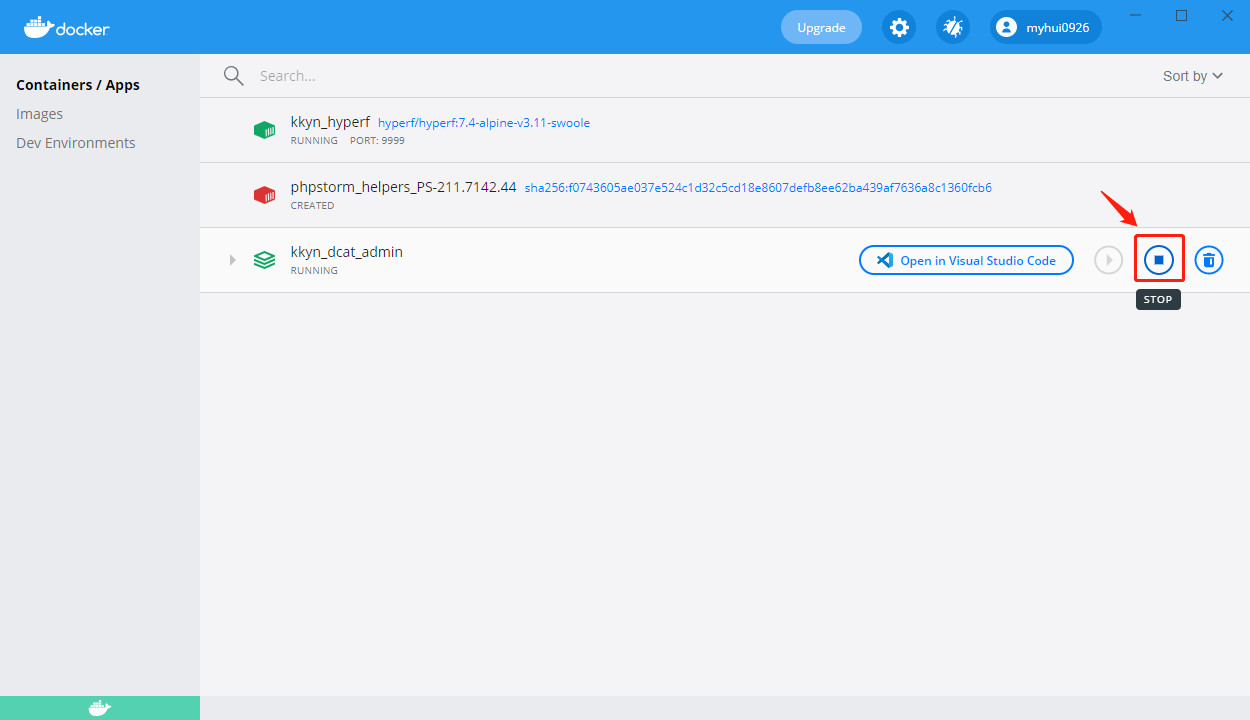The height and width of the screenshot is (720, 1250).
Task: Open the Sort by dropdown
Action: pyautogui.click(x=1192, y=75)
